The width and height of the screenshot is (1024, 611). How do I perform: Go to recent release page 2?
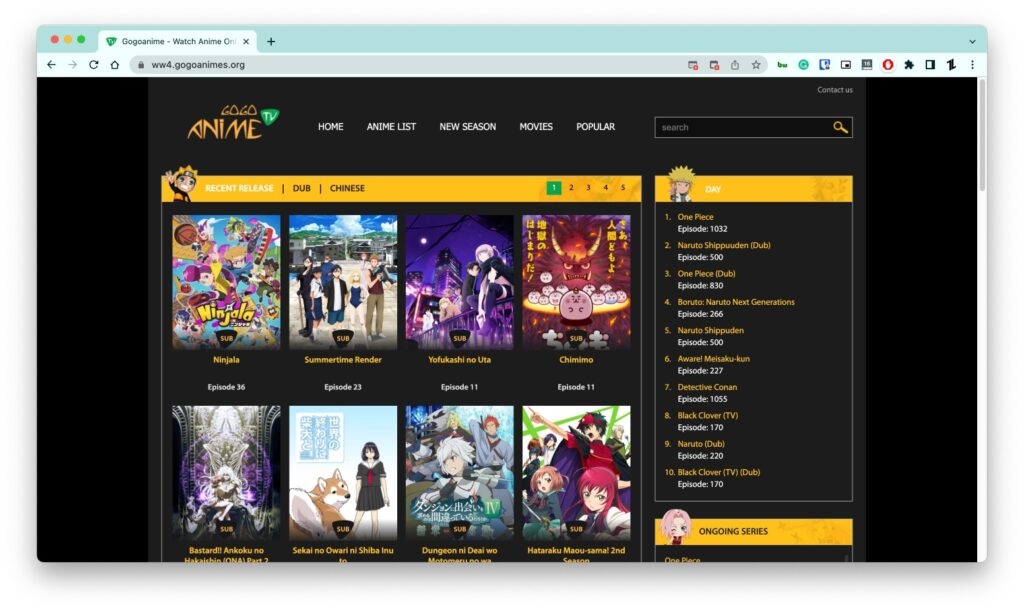point(571,187)
